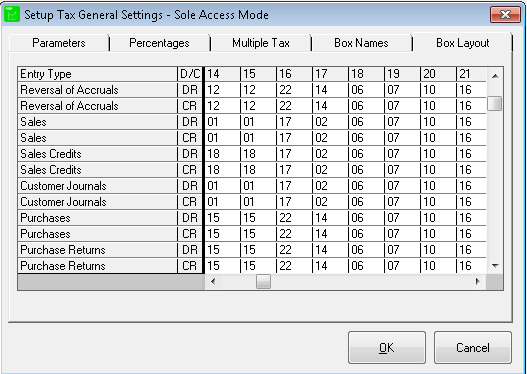Open the Parameters tab
Image resolution: width=527 pixels, height=374 pixels.
coord(59,43)
